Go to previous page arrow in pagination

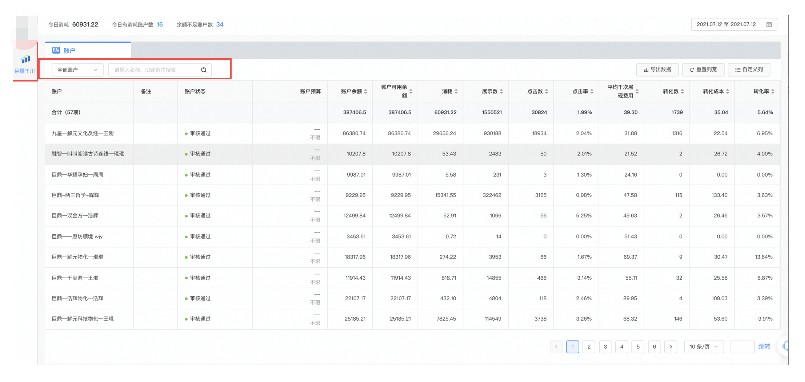[x=556, y=347]
